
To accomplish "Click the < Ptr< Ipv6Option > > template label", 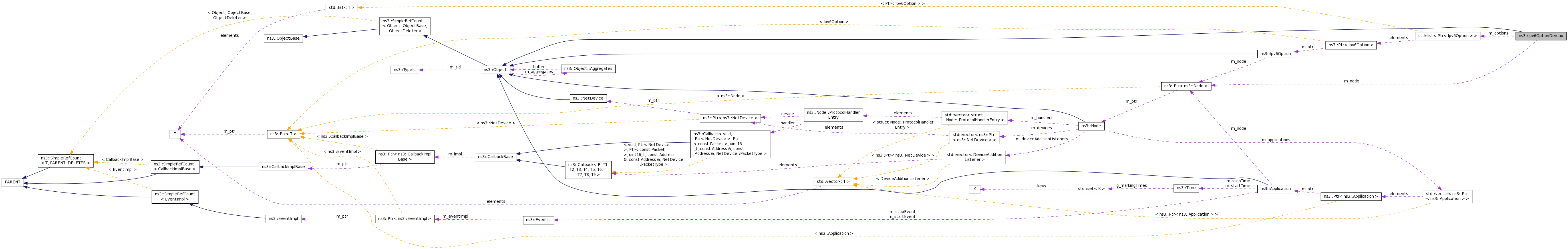I will 903,4.
